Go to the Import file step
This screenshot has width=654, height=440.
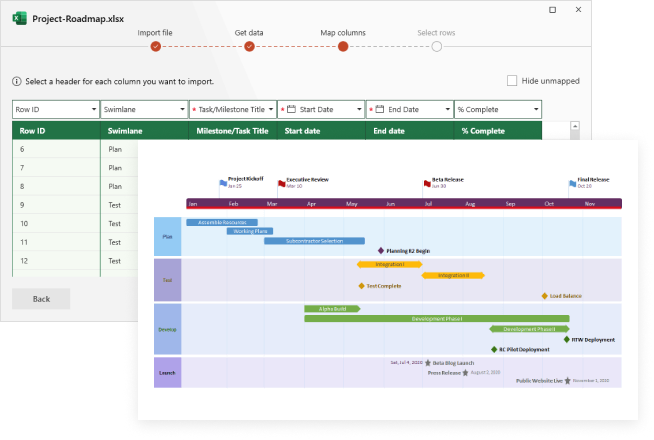154,45
